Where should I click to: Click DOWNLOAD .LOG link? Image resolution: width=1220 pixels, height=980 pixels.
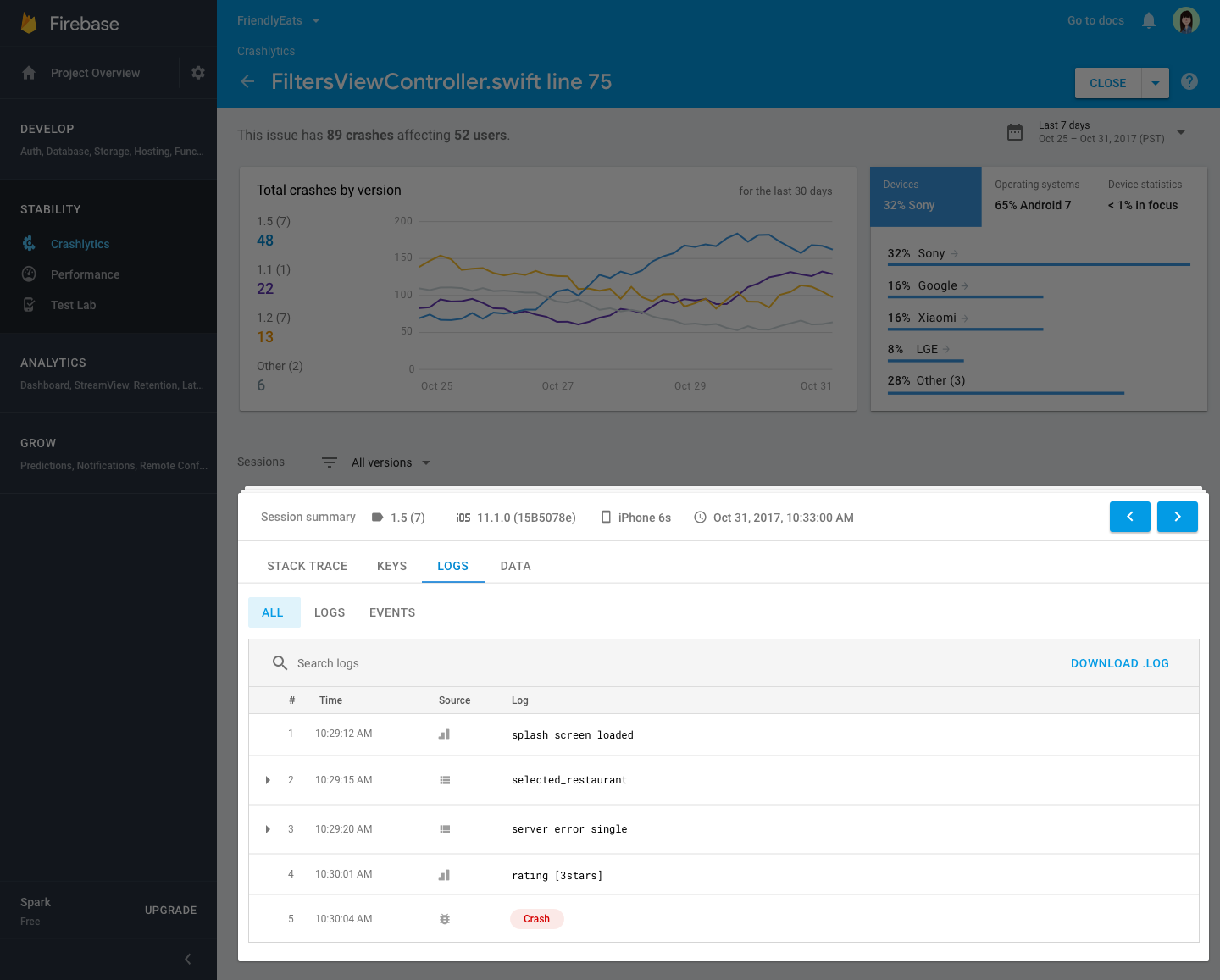point(1119,663)
